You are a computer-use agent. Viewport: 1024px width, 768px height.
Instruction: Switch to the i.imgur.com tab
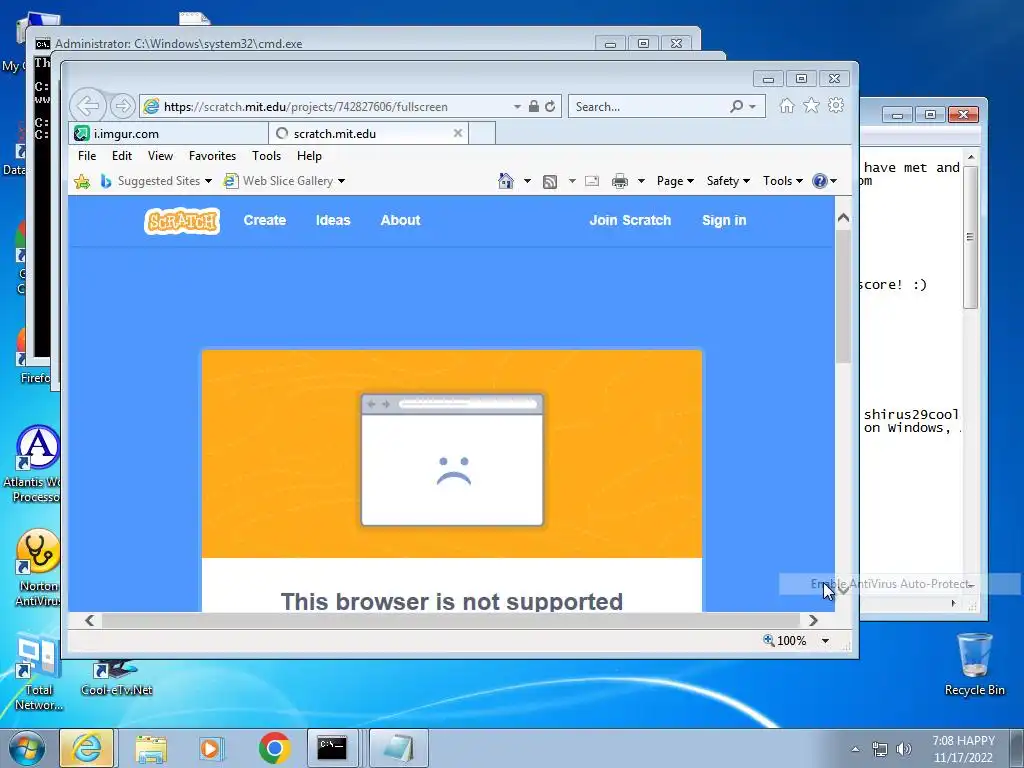click(169, 133)
